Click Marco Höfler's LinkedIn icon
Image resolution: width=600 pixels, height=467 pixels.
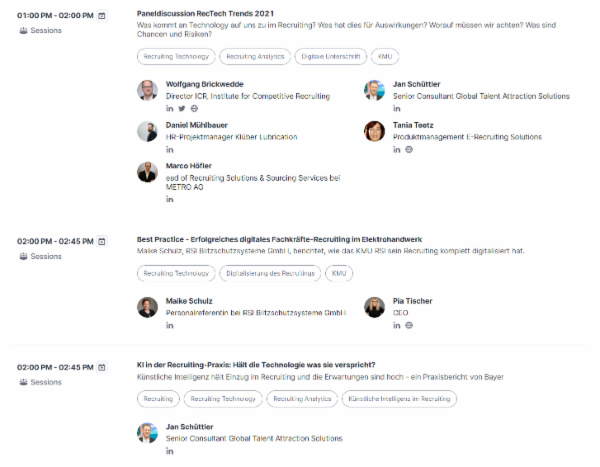[x=170, y=200]
